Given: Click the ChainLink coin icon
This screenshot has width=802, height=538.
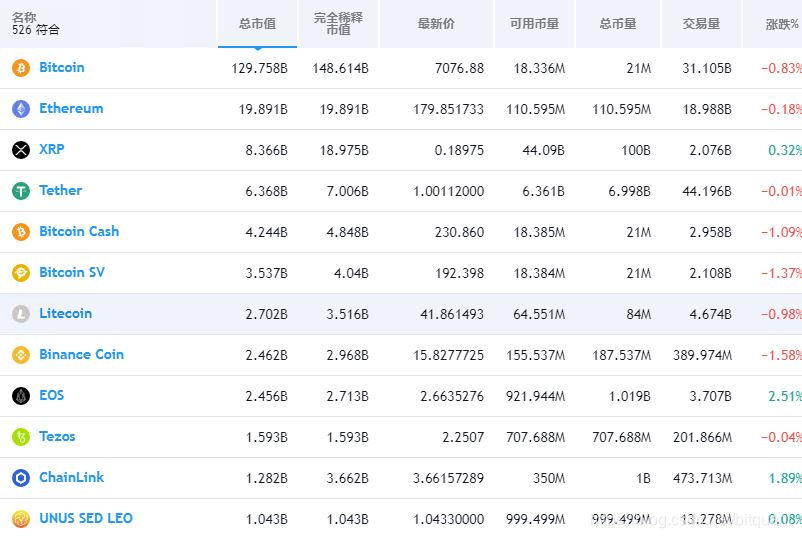Looking at the screenshot, I should pos(21,478).
